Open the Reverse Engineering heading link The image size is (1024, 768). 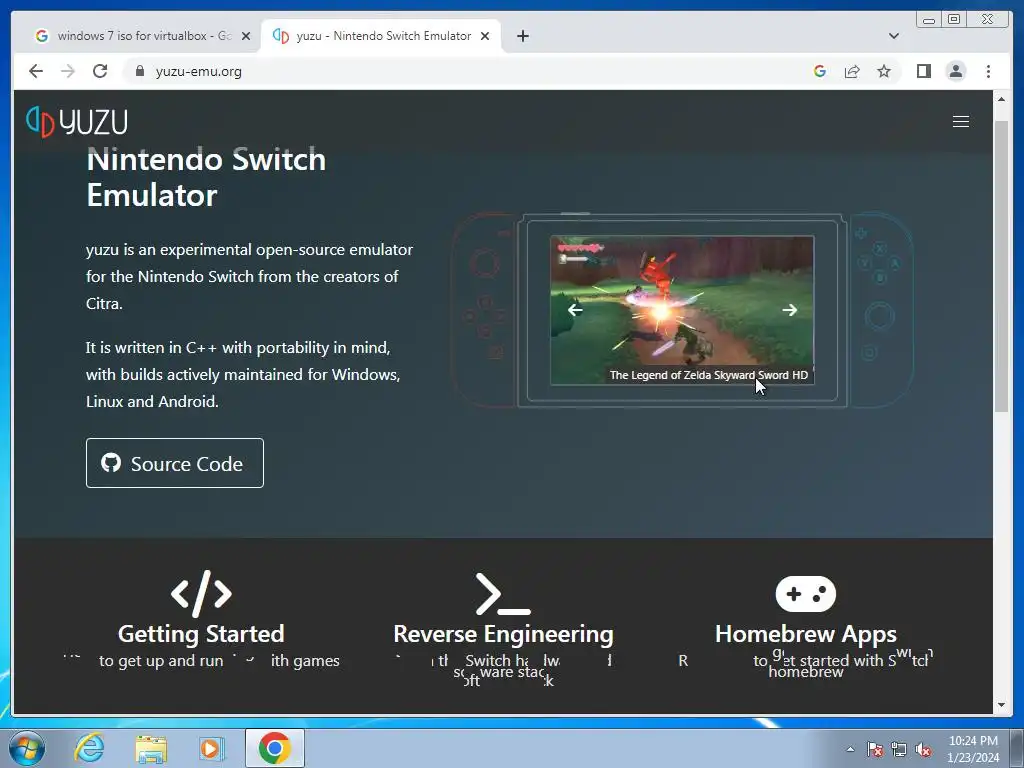point(503,633)
